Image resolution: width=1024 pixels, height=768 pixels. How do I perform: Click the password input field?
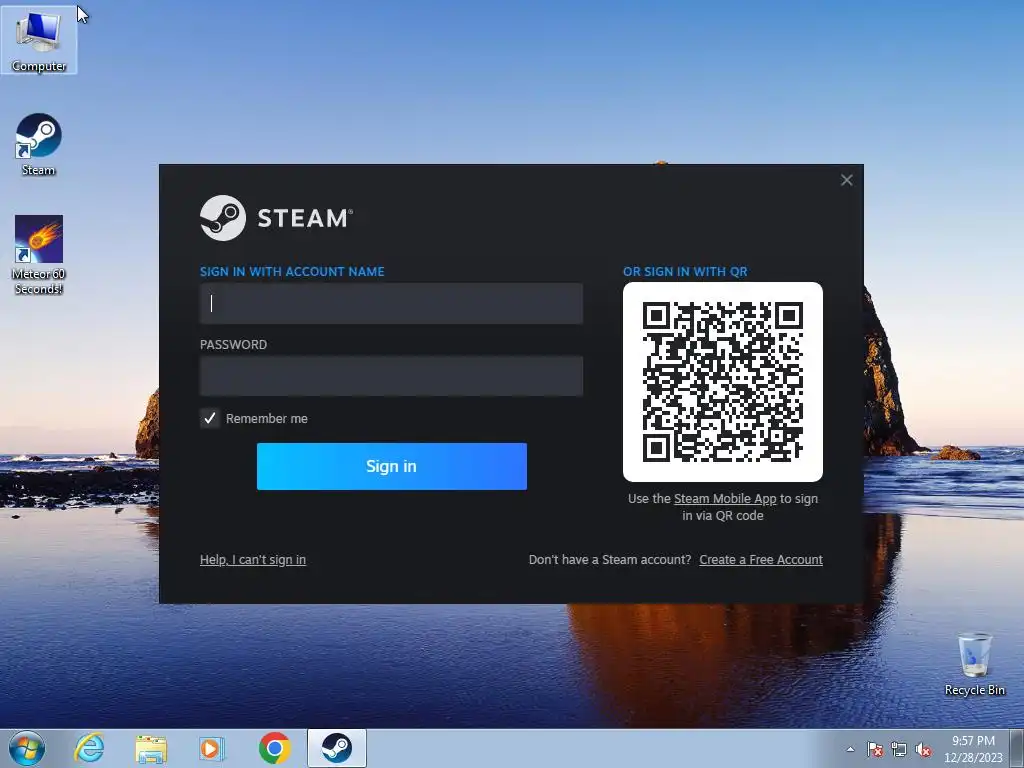click(391, 376)
